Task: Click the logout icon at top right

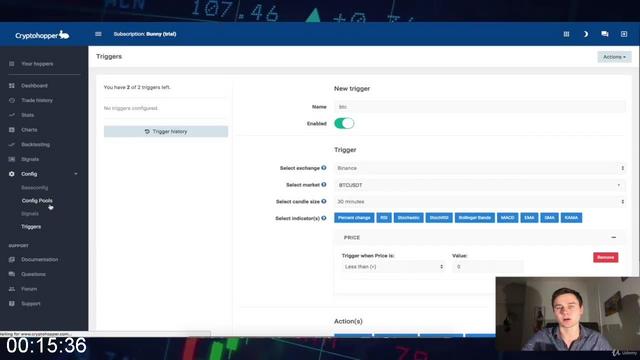Action: coord(624,34)
